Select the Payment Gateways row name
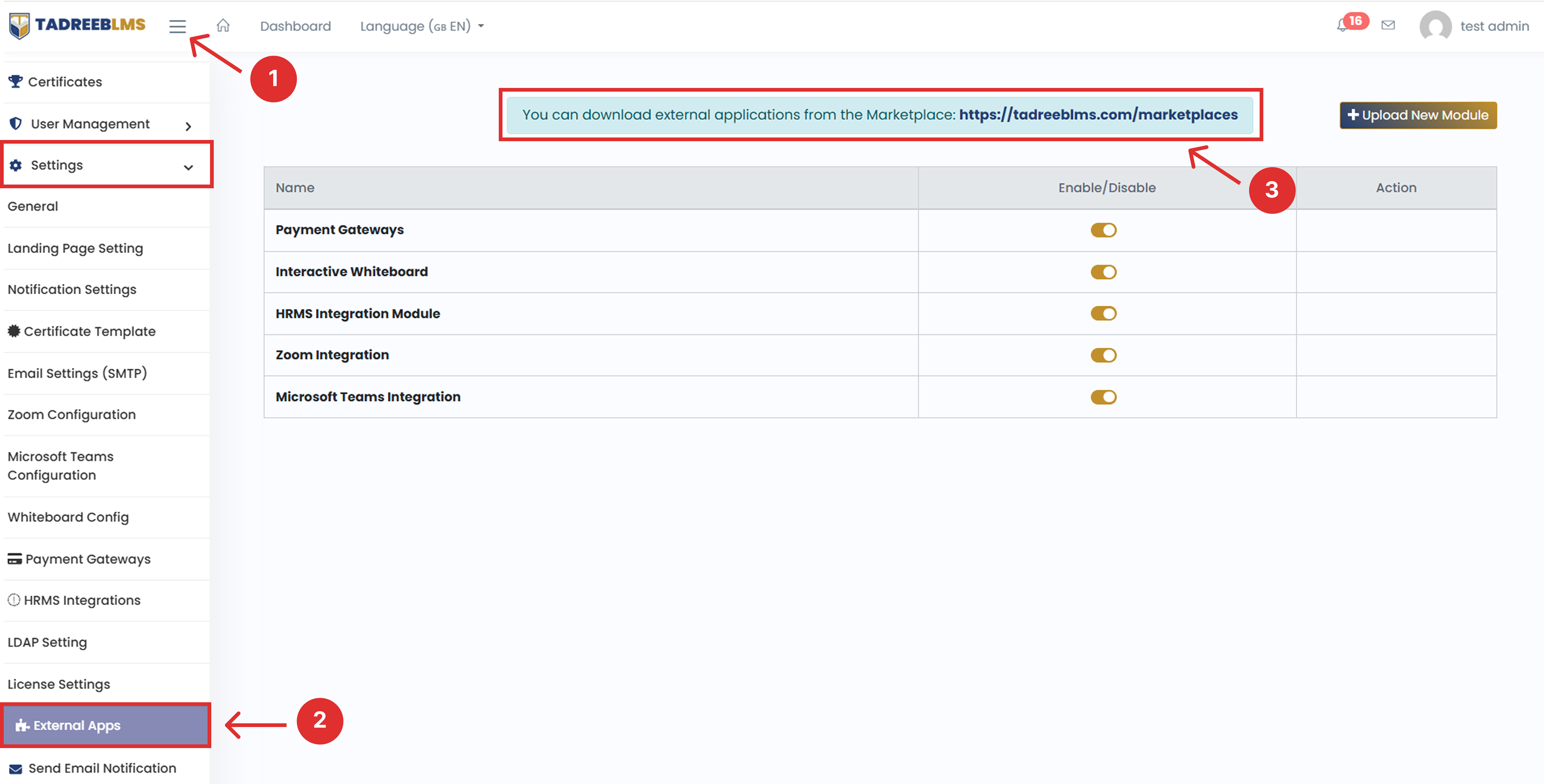 (339, 229)
